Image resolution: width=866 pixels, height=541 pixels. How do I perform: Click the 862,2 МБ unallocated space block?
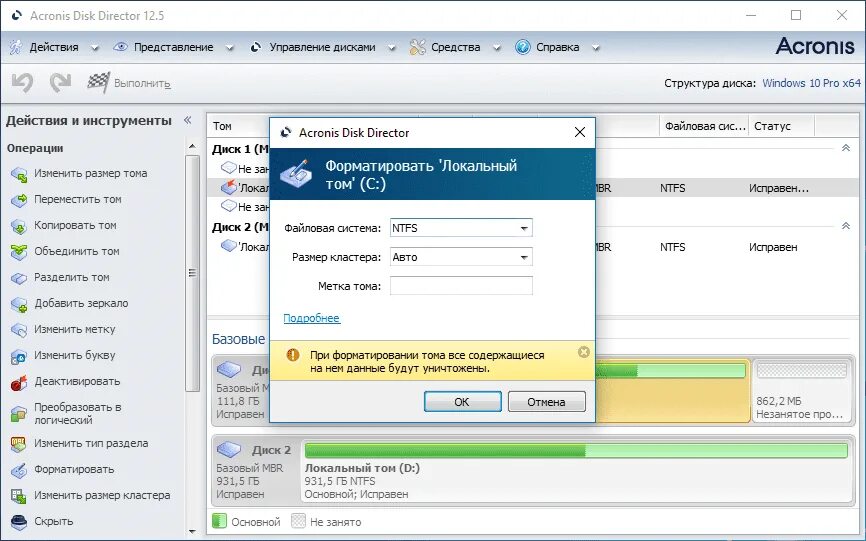coord(801,390)
